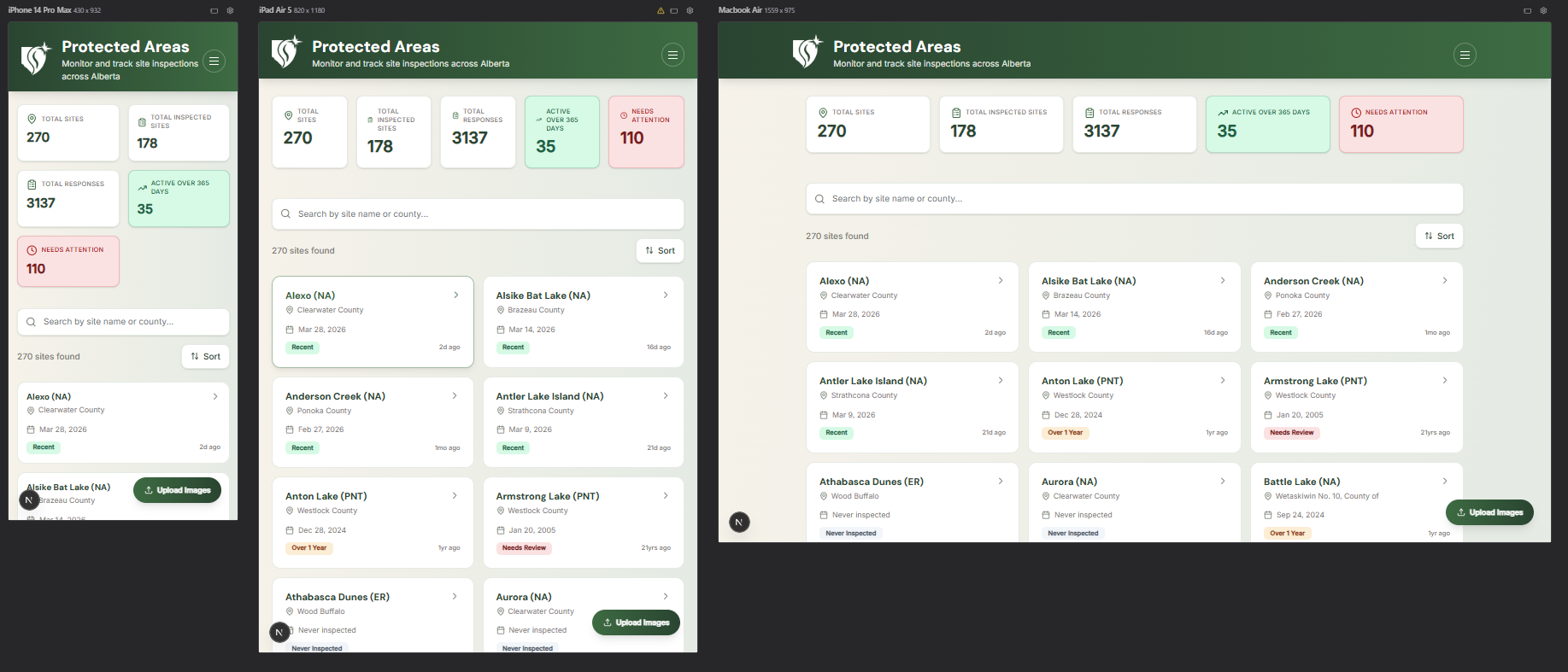Click '270 sites found' text in Macbook view

pos(837,237)
